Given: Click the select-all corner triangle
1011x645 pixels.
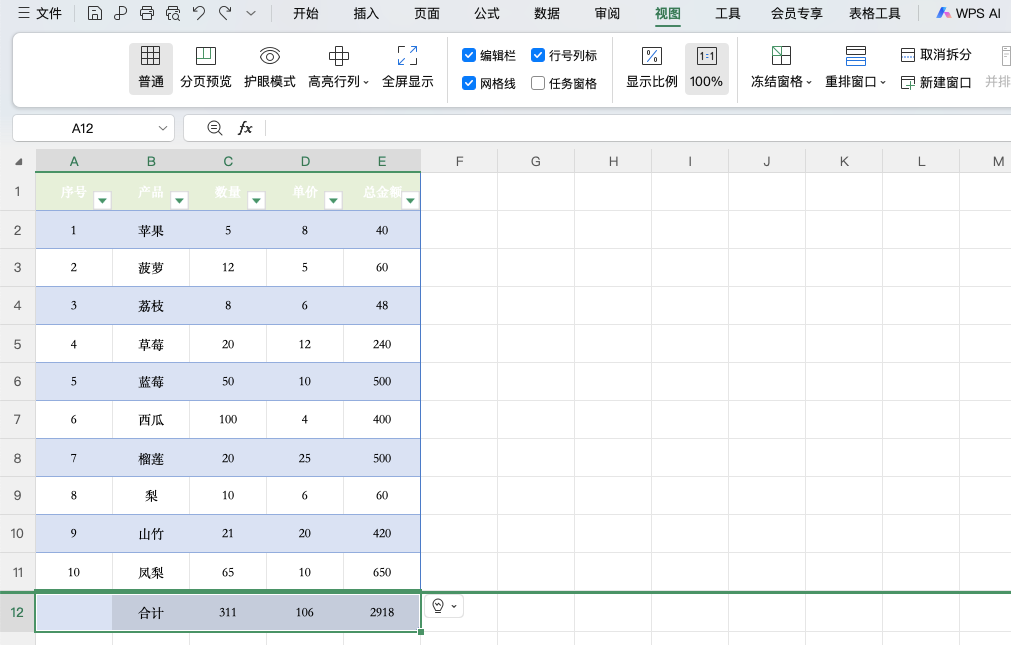Looking at the screenshot, I should pyautogui.click(x=18, y=161).
